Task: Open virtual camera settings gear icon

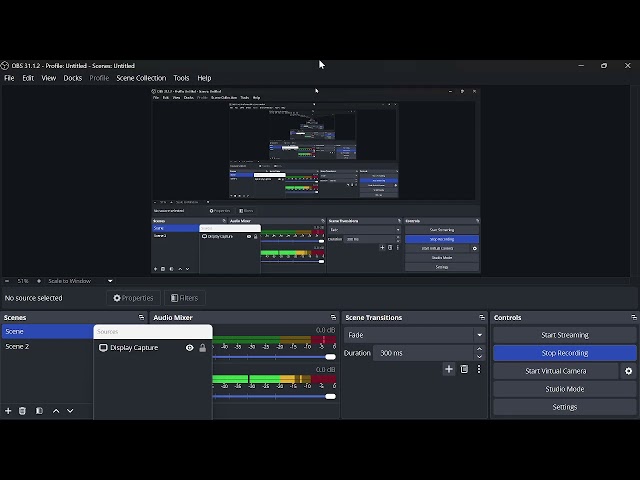Action: point(628,371)
